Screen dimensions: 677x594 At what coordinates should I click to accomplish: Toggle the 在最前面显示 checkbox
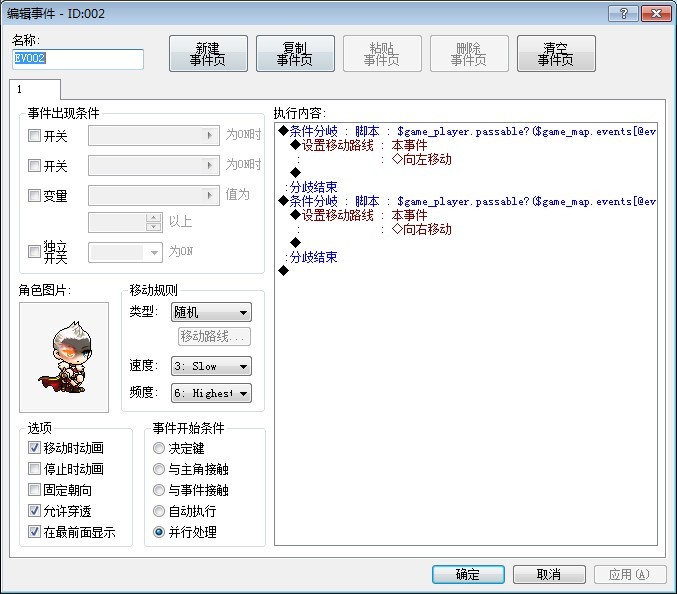point(34,532)
